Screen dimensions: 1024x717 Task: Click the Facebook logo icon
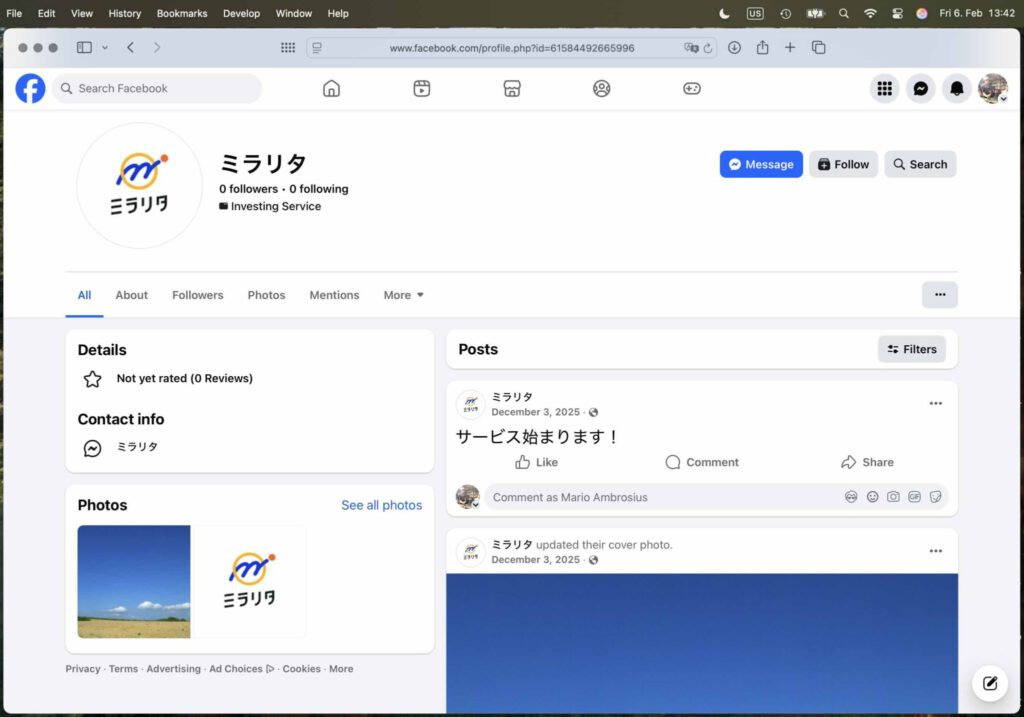pos(30,88)
